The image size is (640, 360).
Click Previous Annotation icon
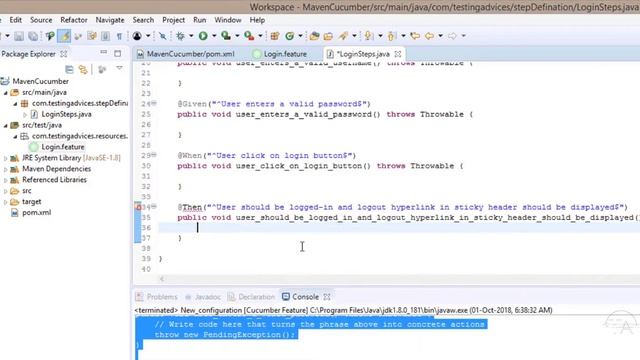392,36
